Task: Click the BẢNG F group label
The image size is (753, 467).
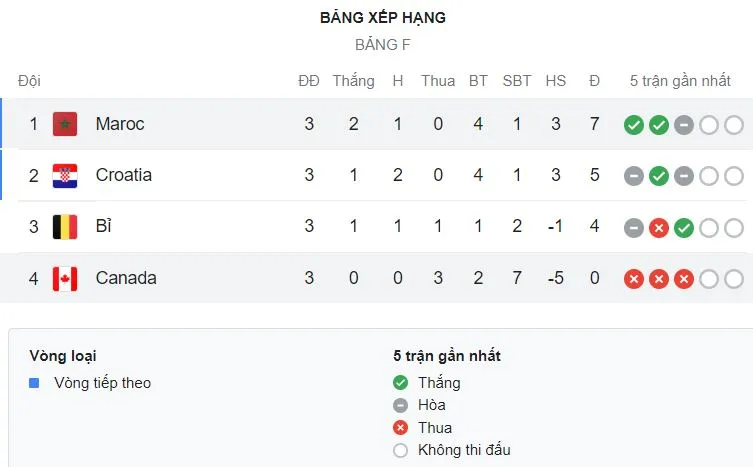Action: 382,44
